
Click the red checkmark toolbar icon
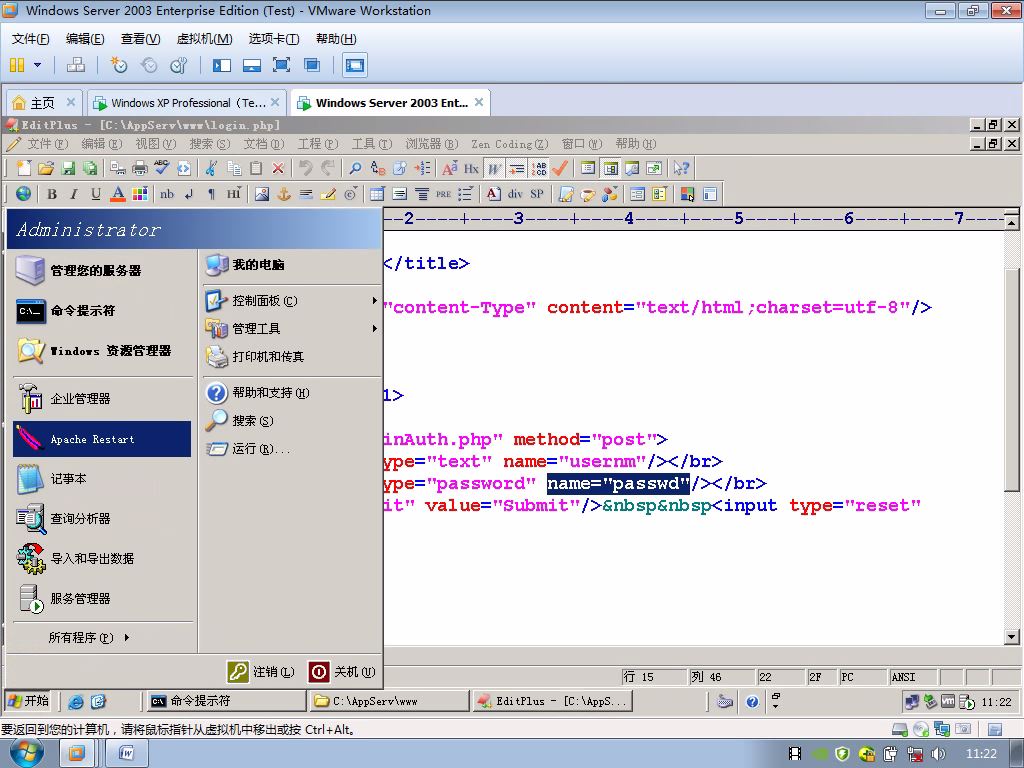(560, 168)
